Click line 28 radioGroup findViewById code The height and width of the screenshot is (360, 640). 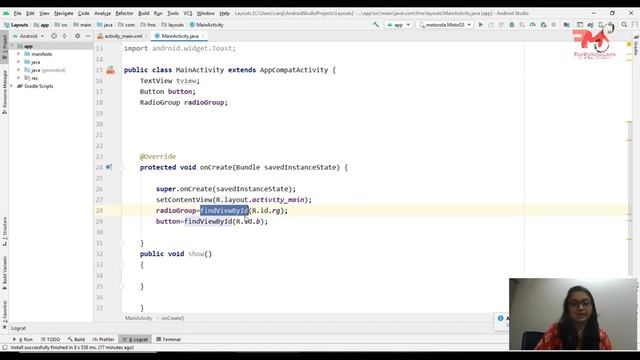pos(222,211)
